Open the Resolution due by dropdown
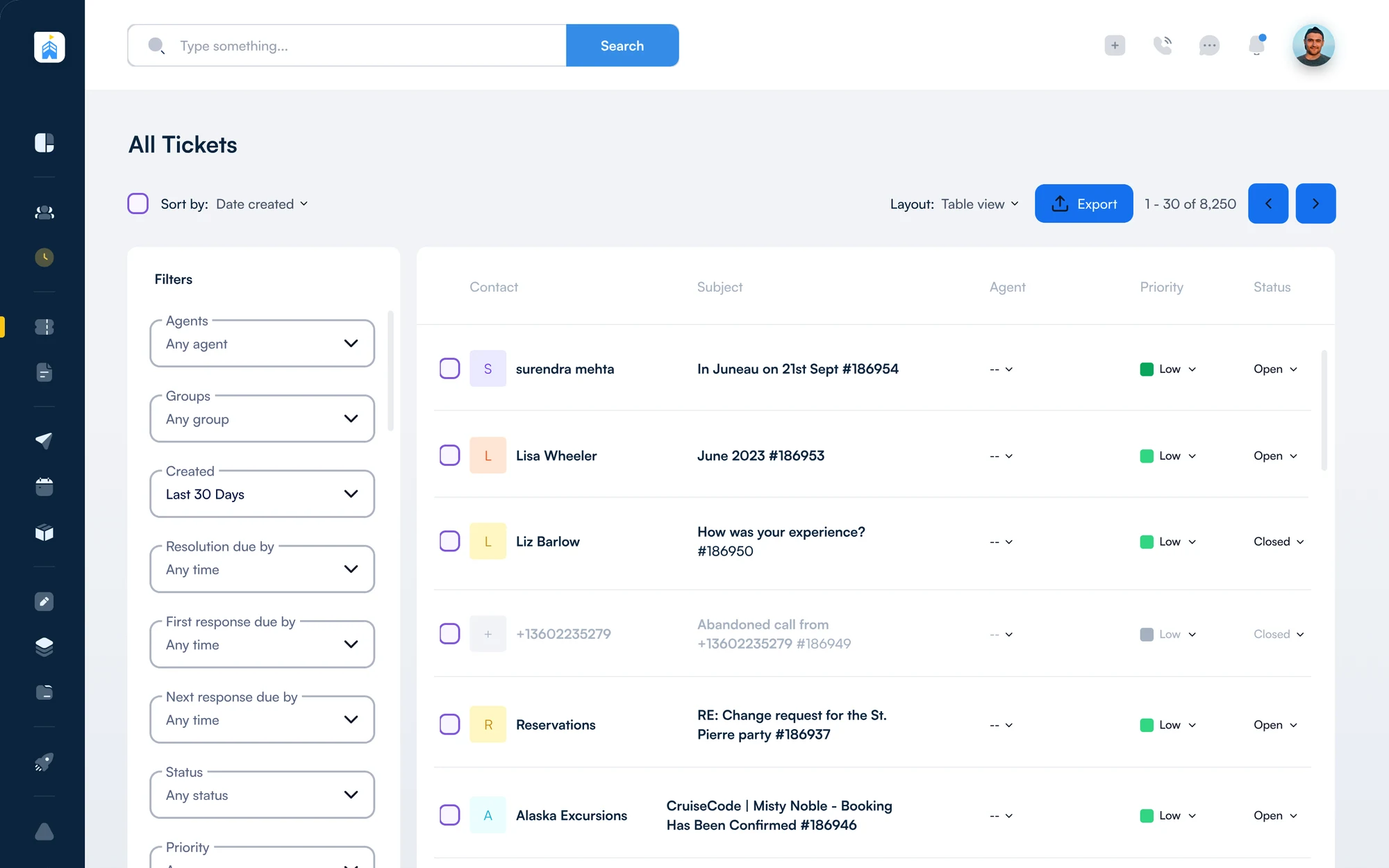The height and width of the screenshot is (868, 1389). (x=263, y=569)
